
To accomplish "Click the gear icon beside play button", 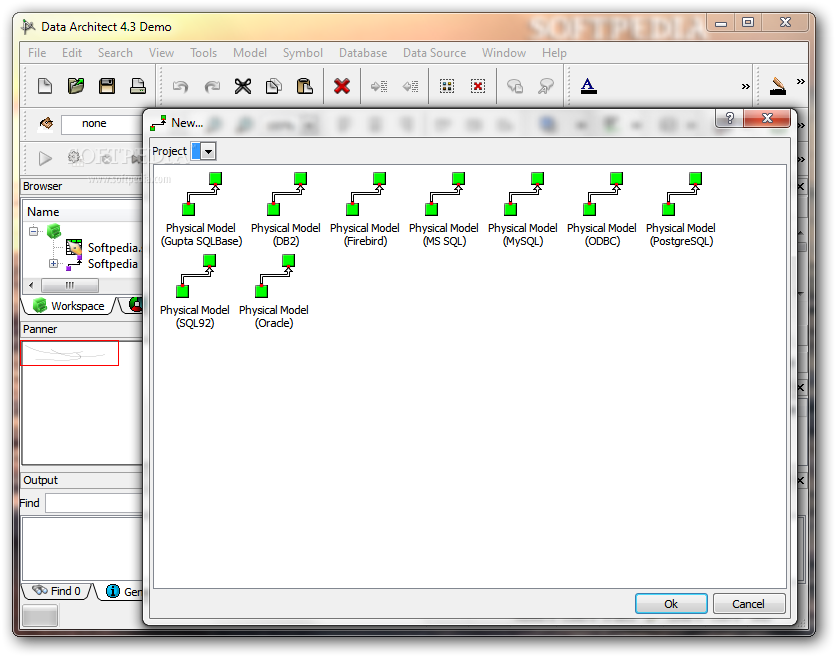I will pyautogui.click(x=74, y=157).
